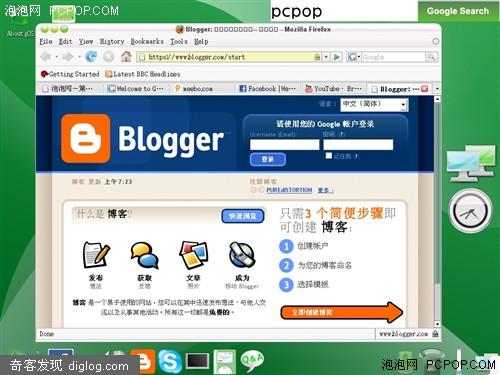Open the PUREdISTORTION blog link
This screenshot has width=500, height=375.
click(x=289, y=190)
